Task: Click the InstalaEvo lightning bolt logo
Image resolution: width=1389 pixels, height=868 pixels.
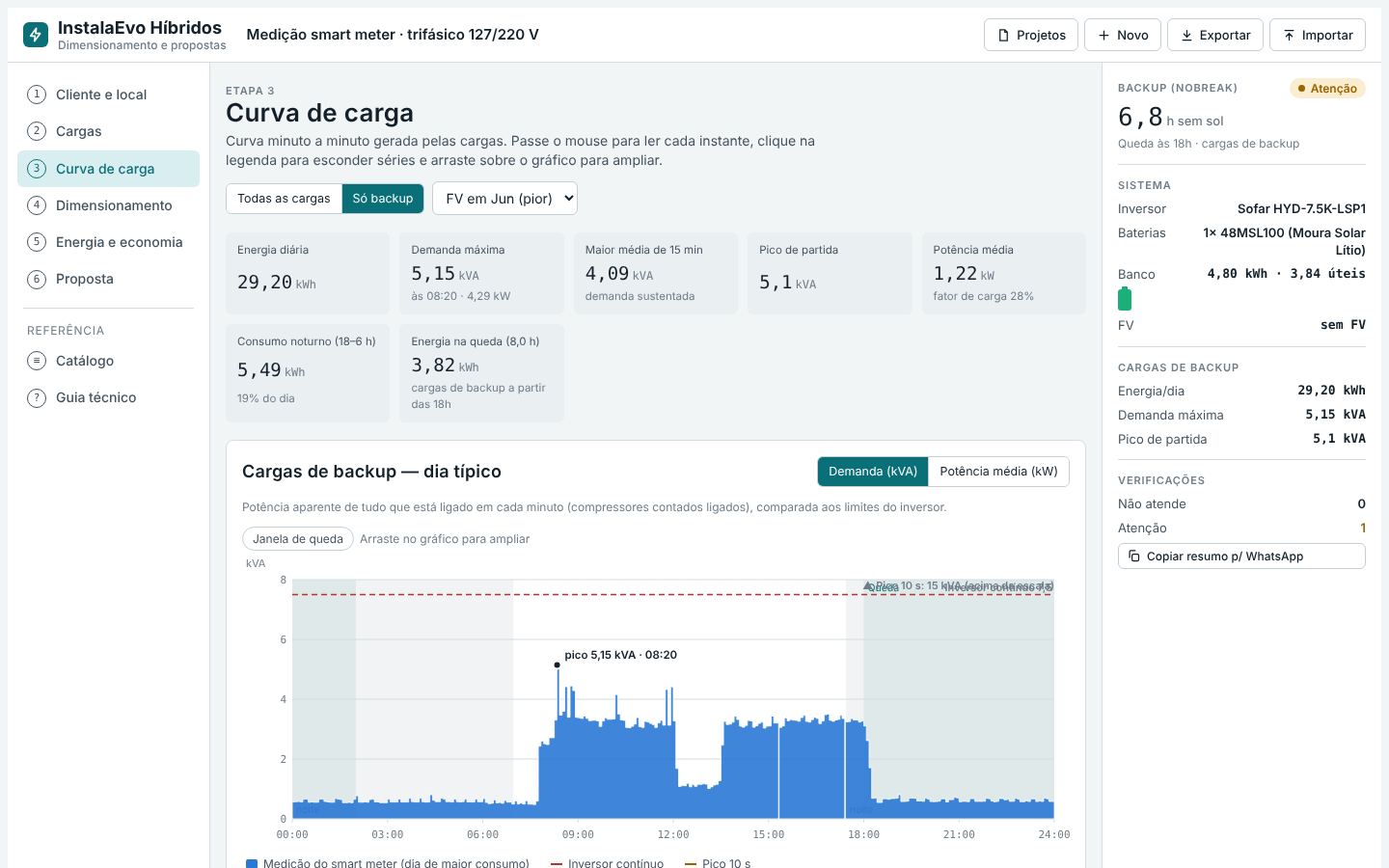Action: [36, 35]
